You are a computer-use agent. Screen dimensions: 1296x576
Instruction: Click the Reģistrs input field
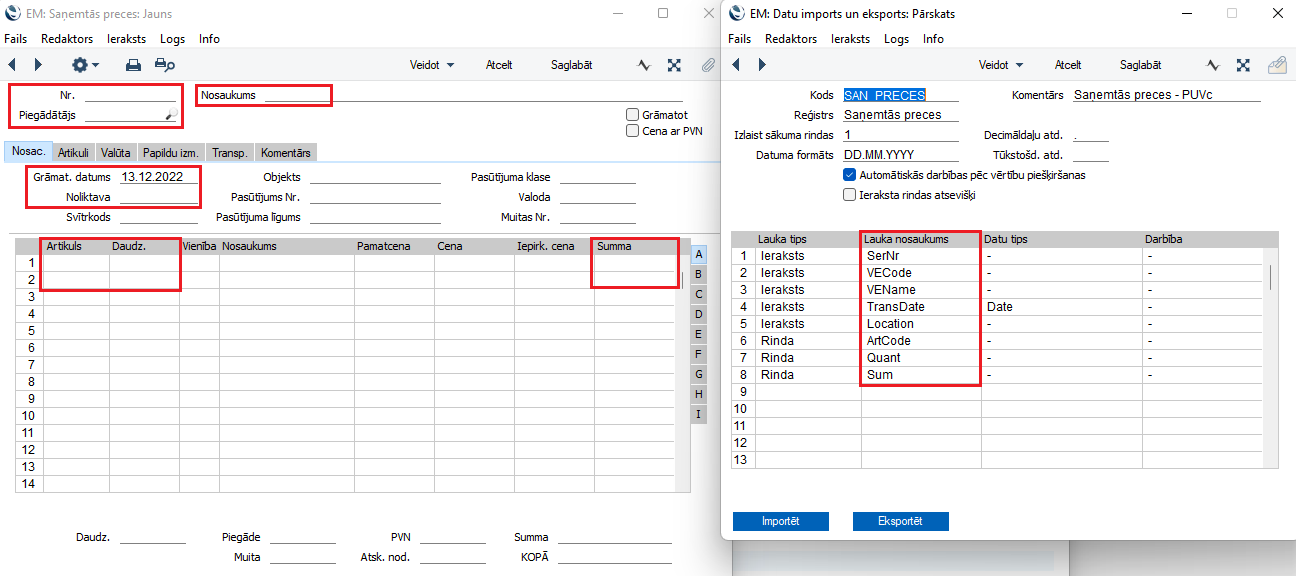click(x=900, y=115)
